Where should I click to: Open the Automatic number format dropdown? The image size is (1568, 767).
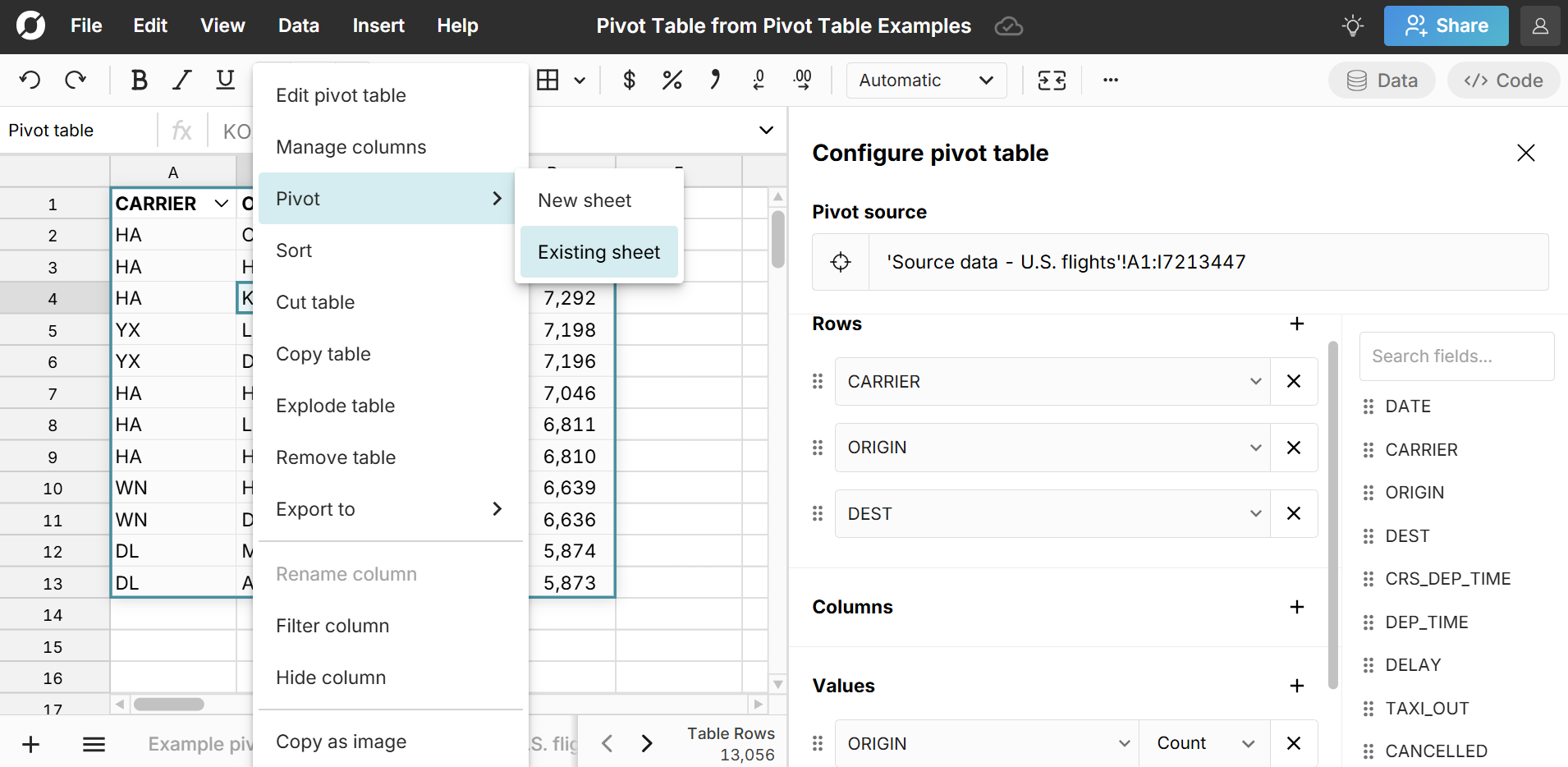[x=926, y=80]
